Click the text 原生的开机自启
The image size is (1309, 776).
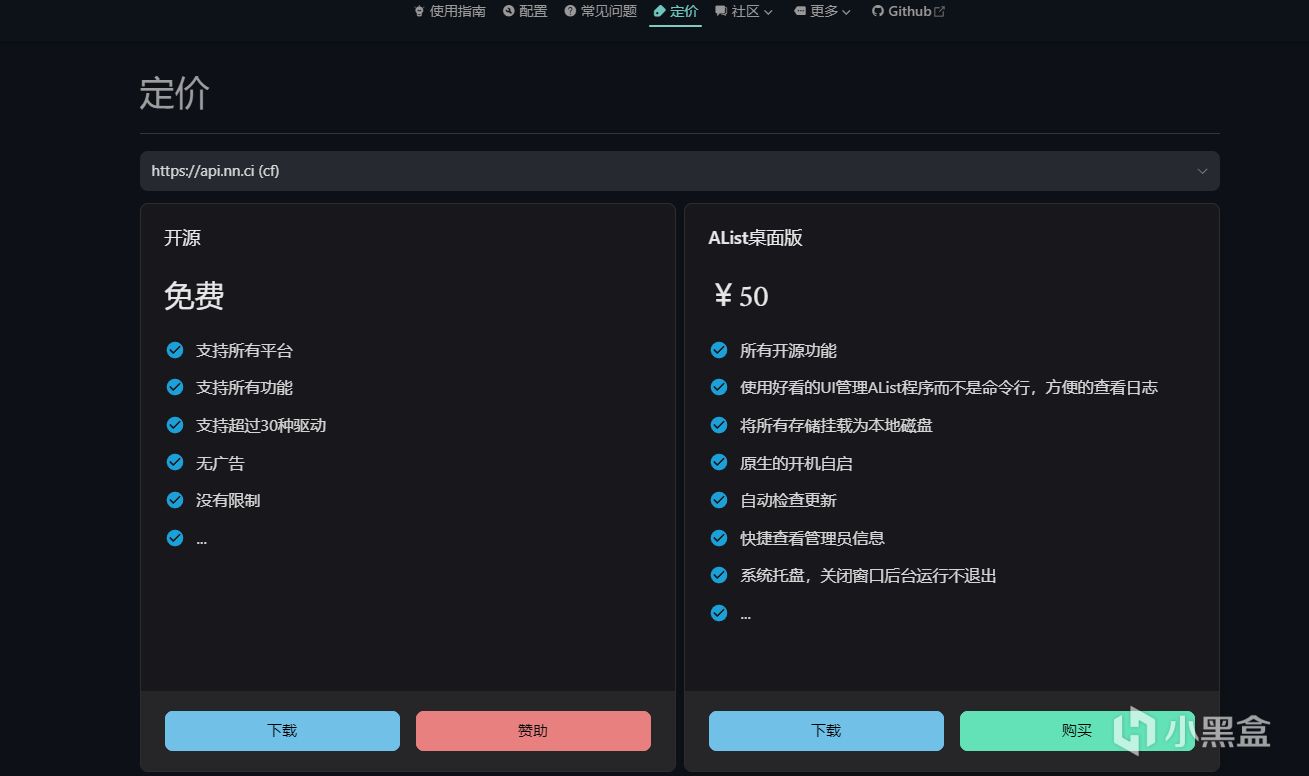796,463
